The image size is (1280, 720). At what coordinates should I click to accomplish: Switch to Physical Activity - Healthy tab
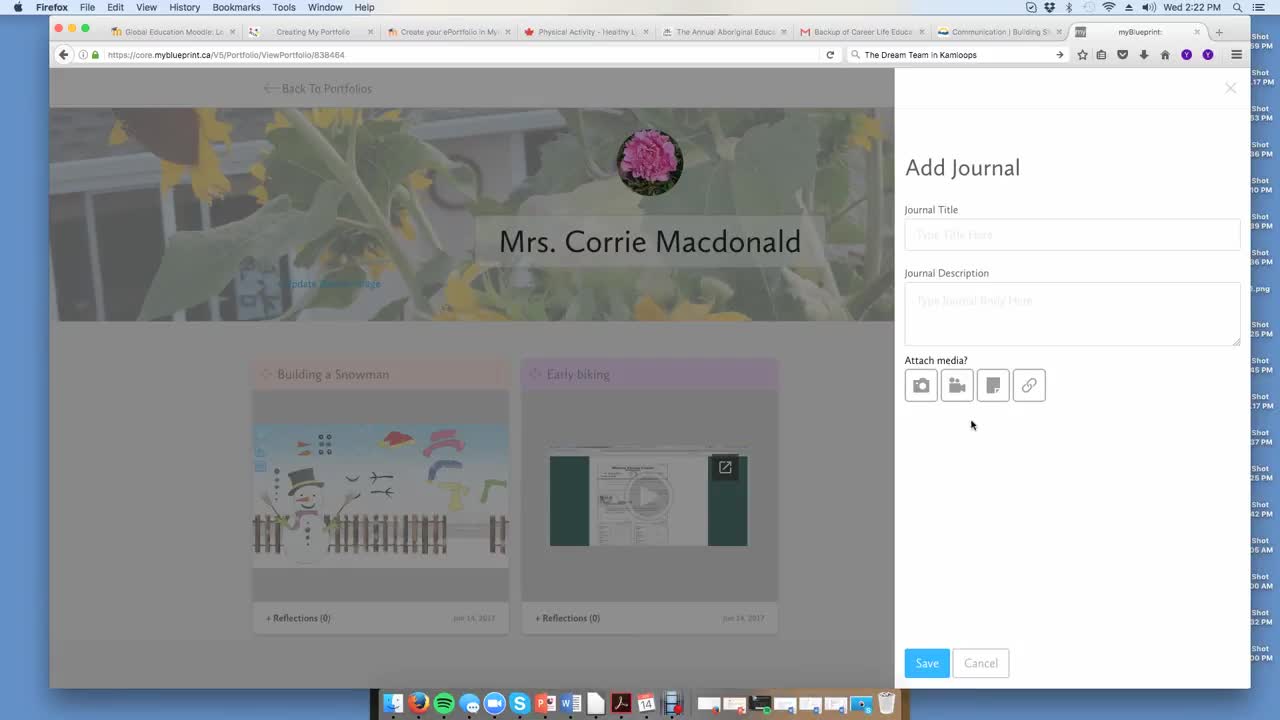[x=586, y=32]
